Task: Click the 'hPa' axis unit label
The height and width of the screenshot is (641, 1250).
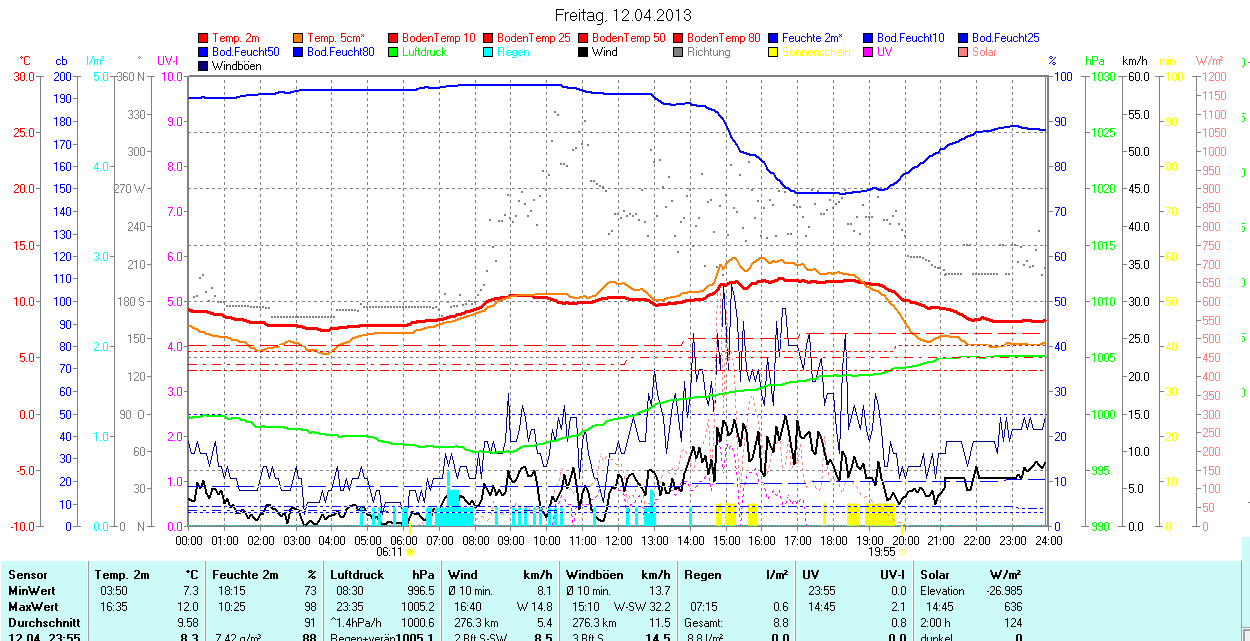Action: pyautogui.click(x=1095, y=62)
